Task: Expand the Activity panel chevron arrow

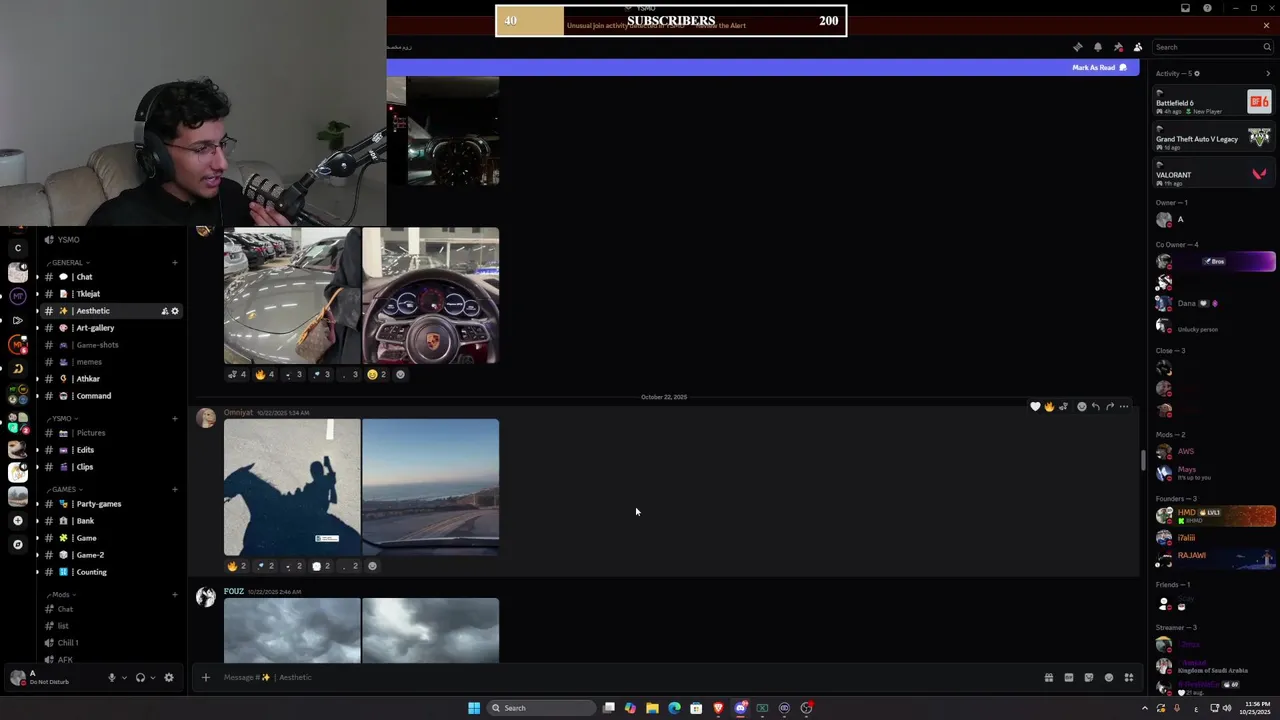Action: (1268, 73)
